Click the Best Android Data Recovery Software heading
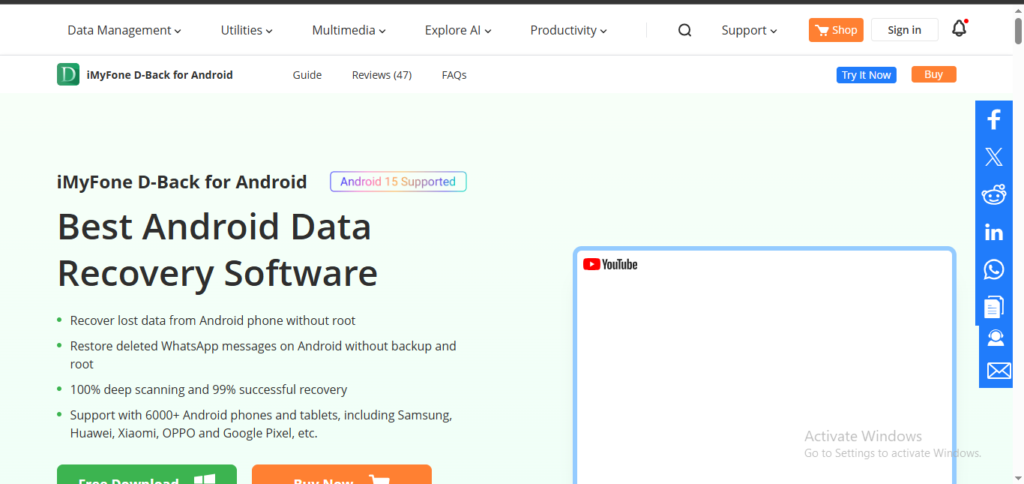1024x484 pixels. 217,250
